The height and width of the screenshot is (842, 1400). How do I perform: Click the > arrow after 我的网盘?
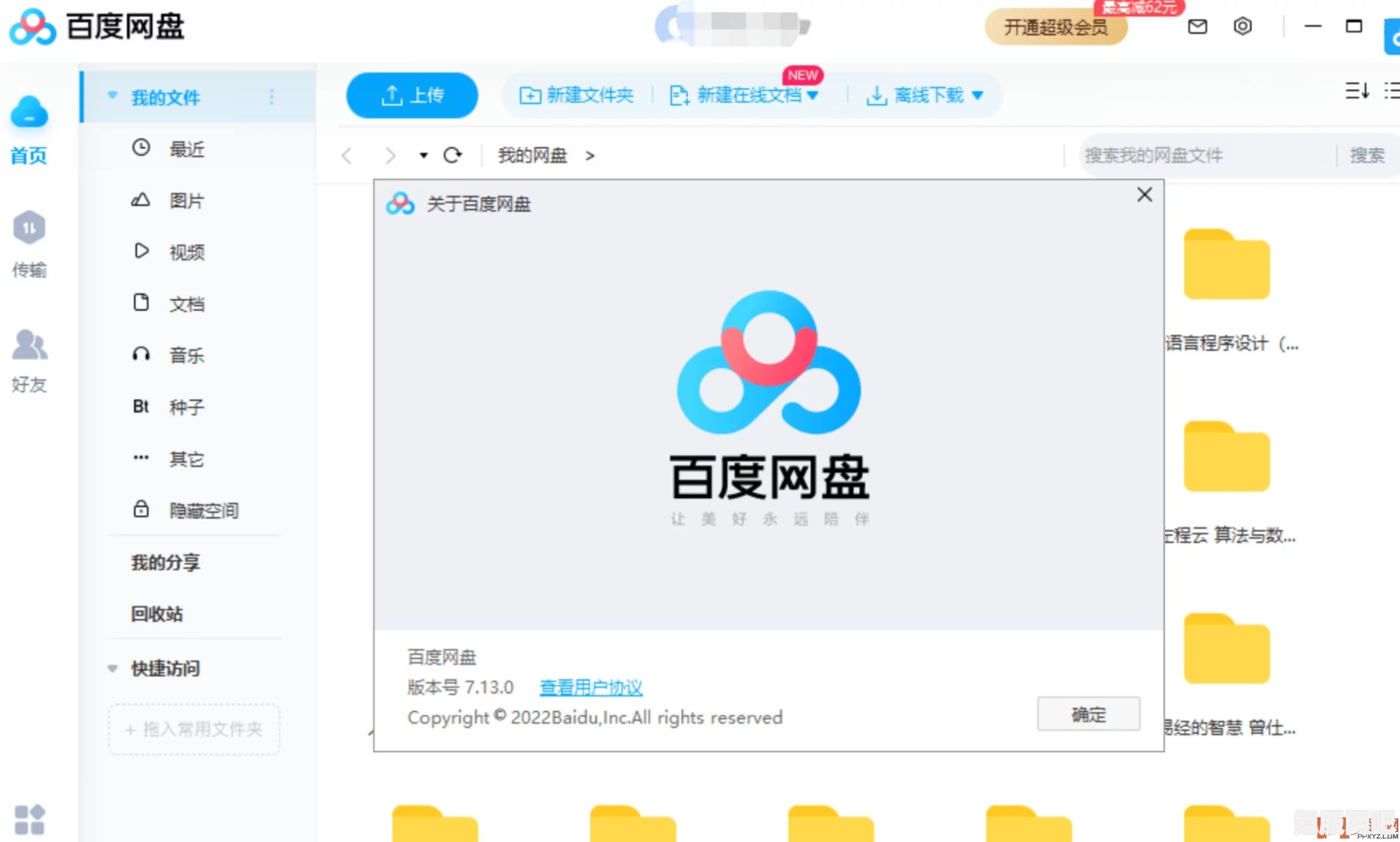590,156
